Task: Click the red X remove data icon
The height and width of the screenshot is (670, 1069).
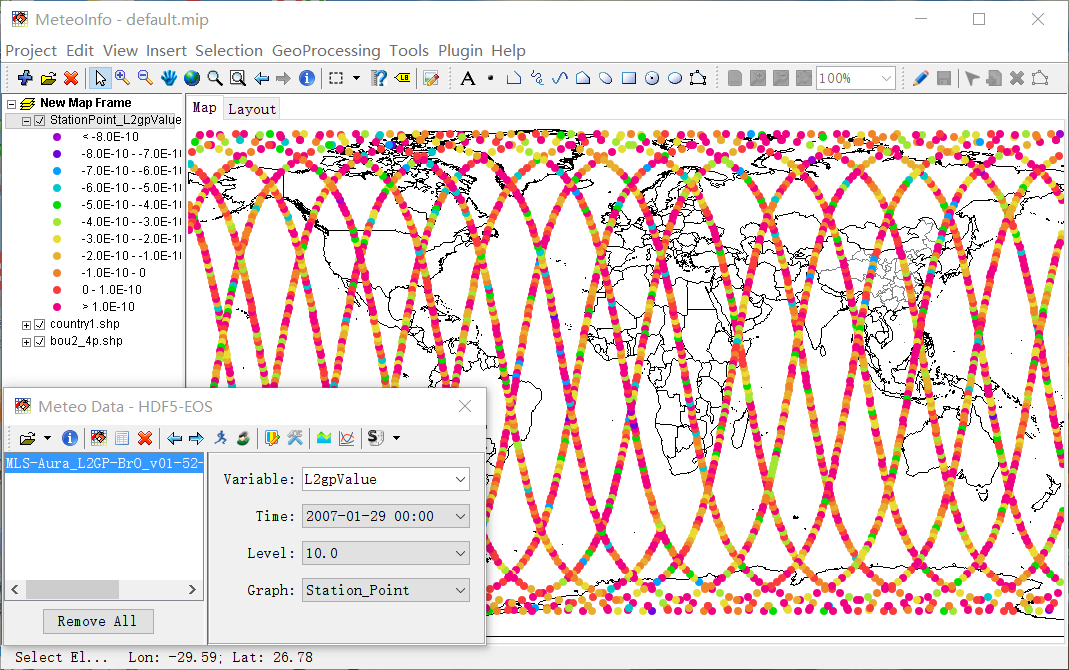Action: tap(145, 438)
